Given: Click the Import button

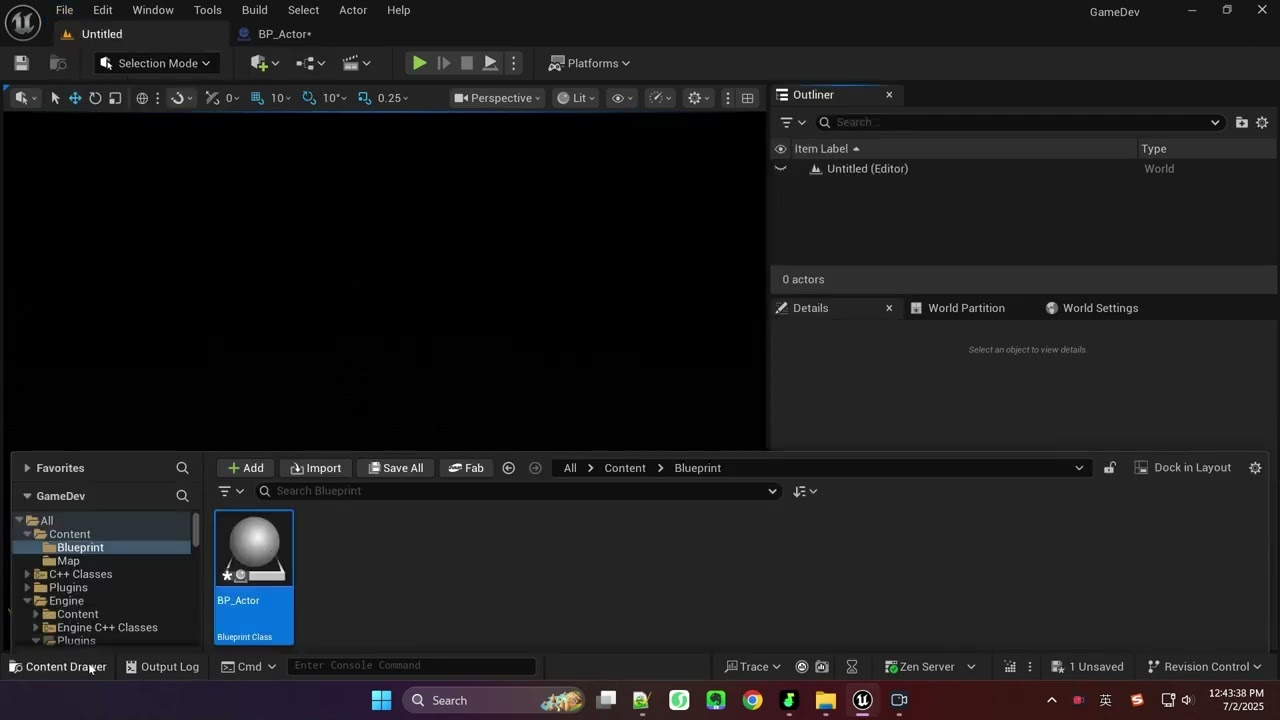Looking at the screenshot, I should pyautogui.click(x=316, y=468).
